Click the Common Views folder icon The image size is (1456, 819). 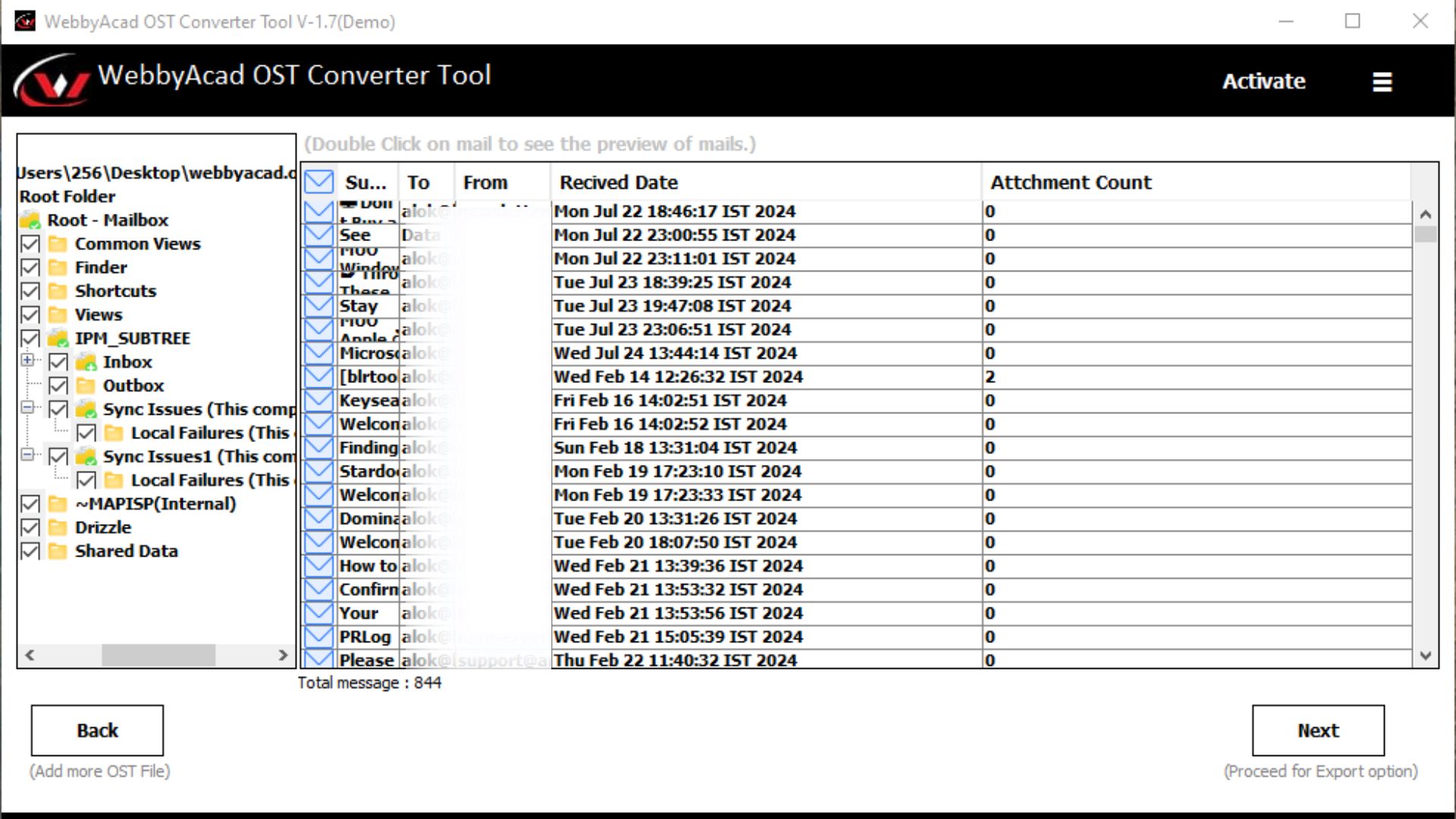58,243
